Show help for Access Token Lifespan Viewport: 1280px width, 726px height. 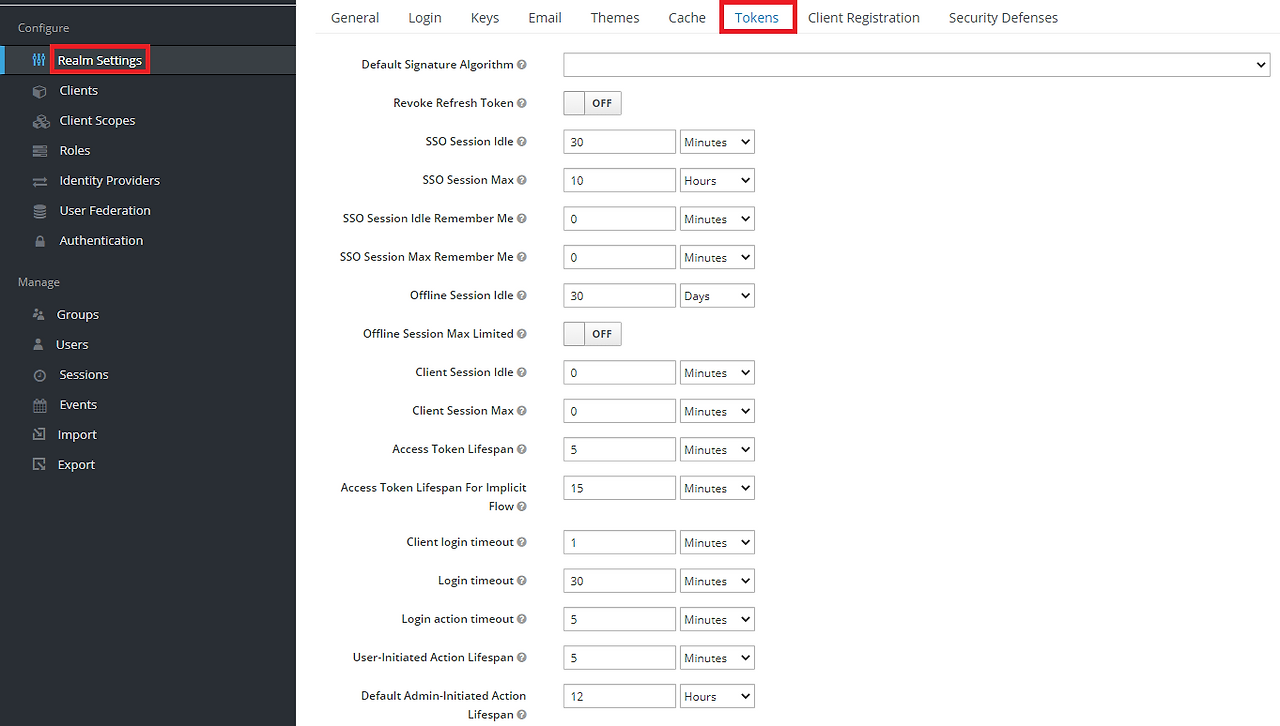[522, 450]
